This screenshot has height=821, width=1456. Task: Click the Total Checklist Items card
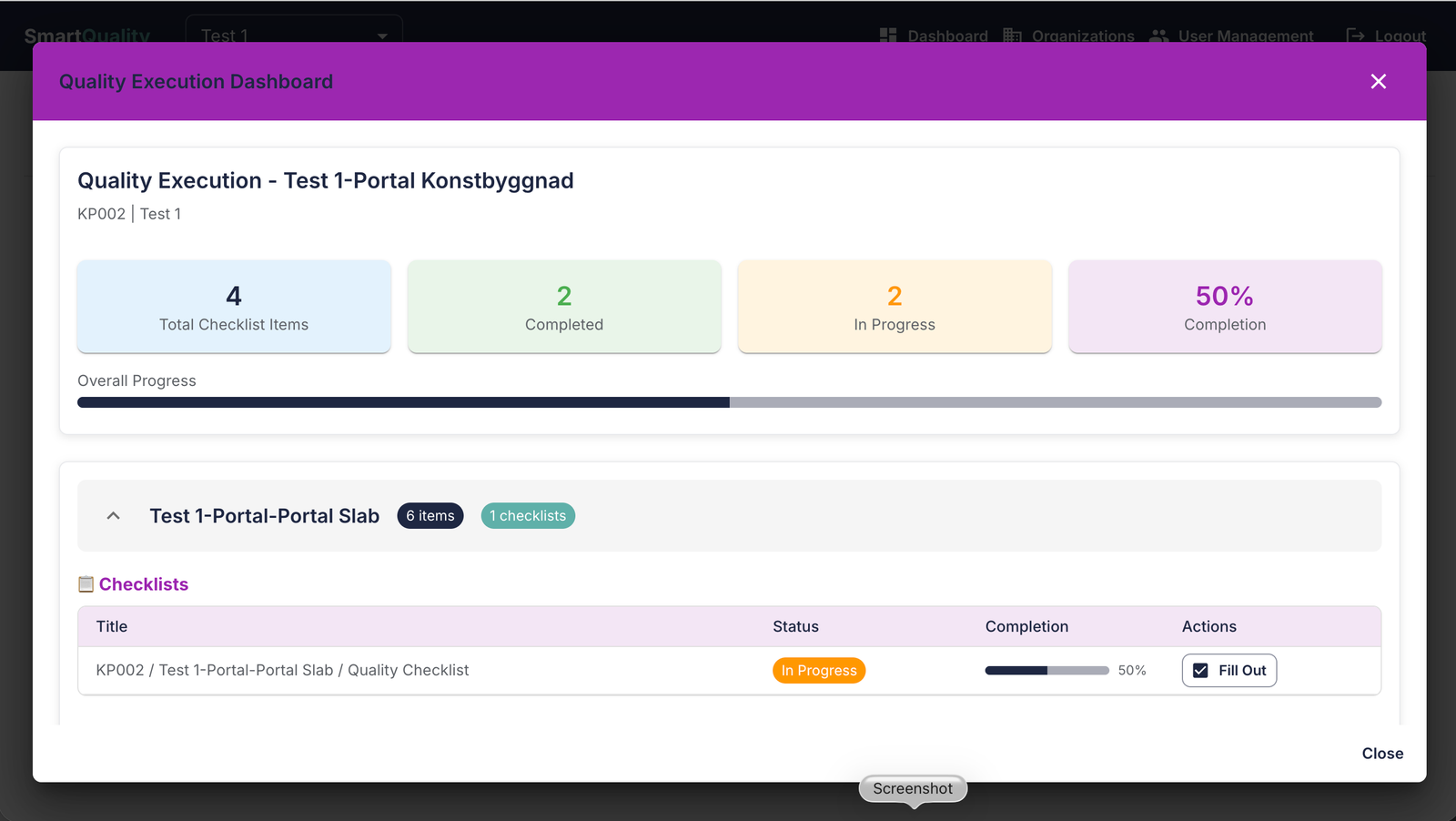point(234,307)
